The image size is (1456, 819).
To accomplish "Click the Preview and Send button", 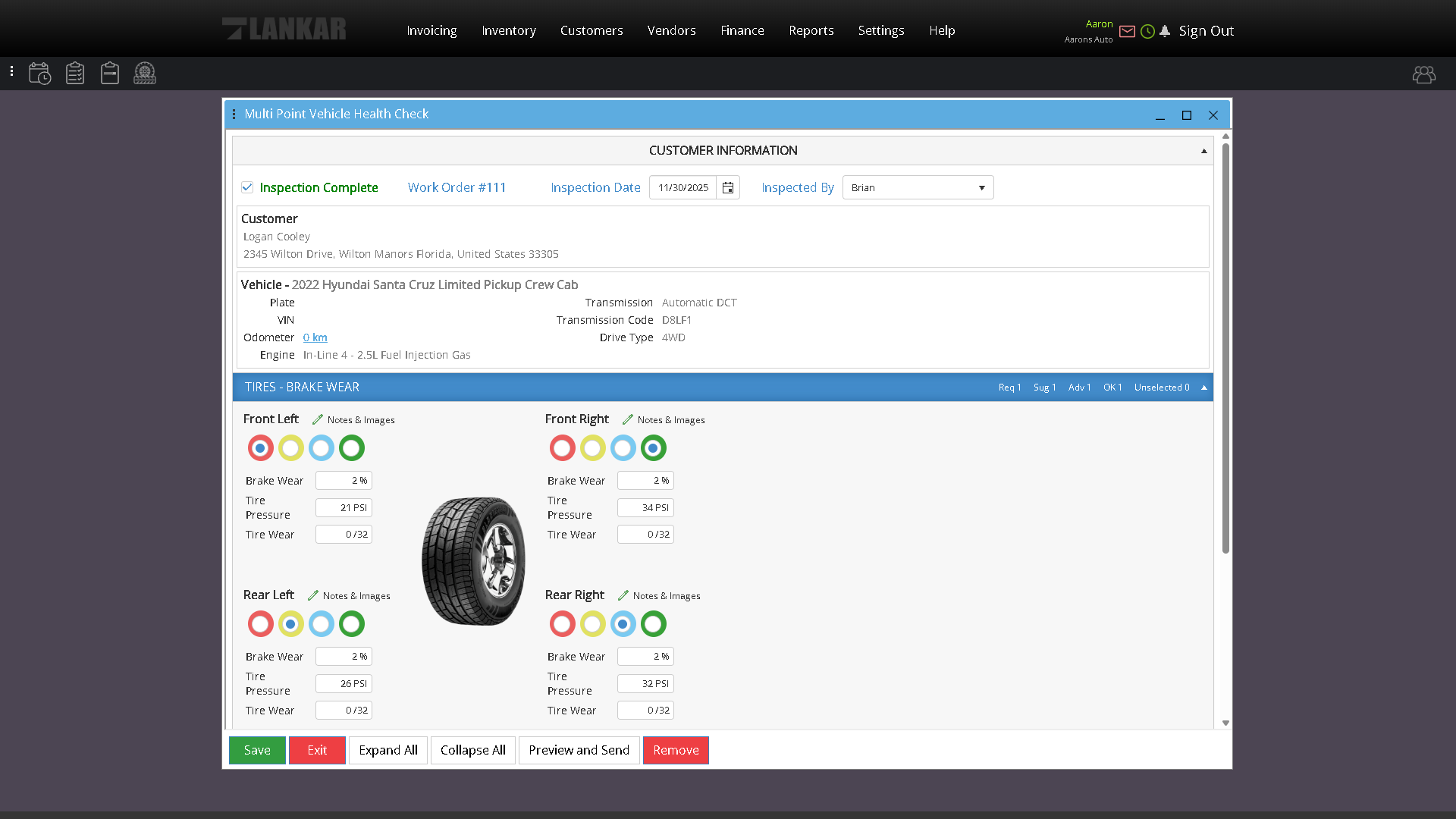I will [x=579, y=751].
